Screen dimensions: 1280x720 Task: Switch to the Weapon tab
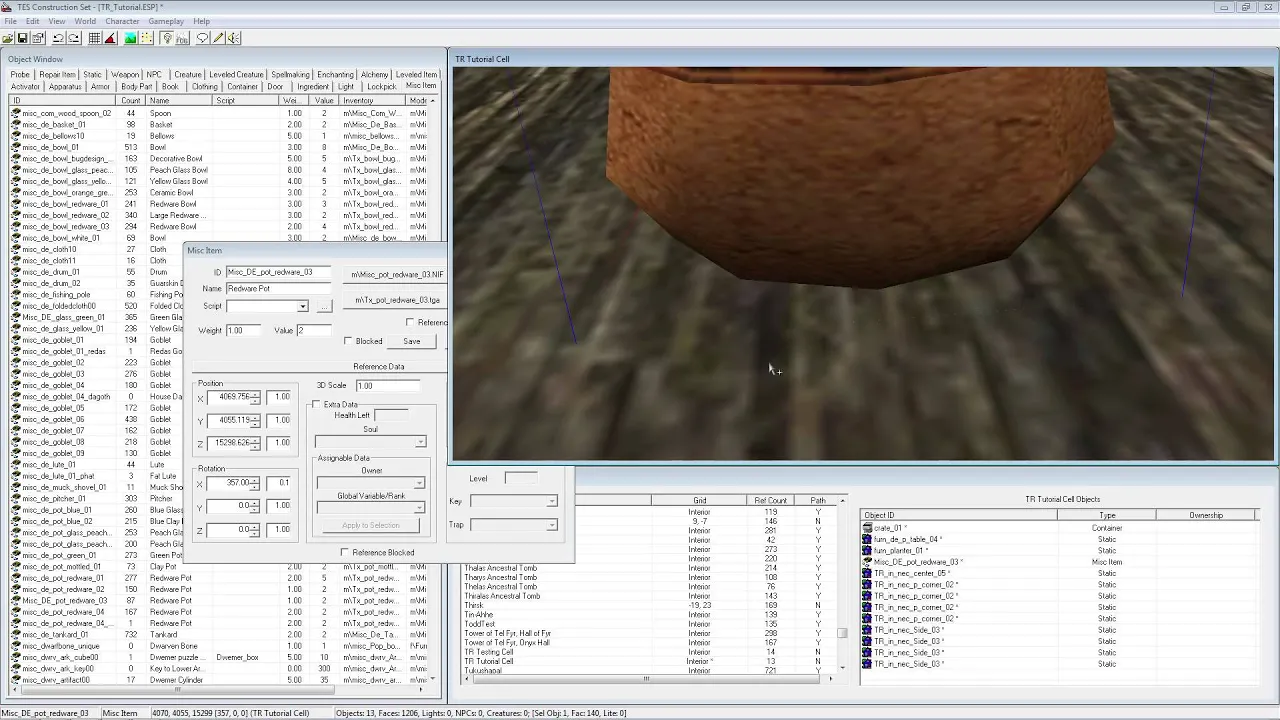coord(125,74)
